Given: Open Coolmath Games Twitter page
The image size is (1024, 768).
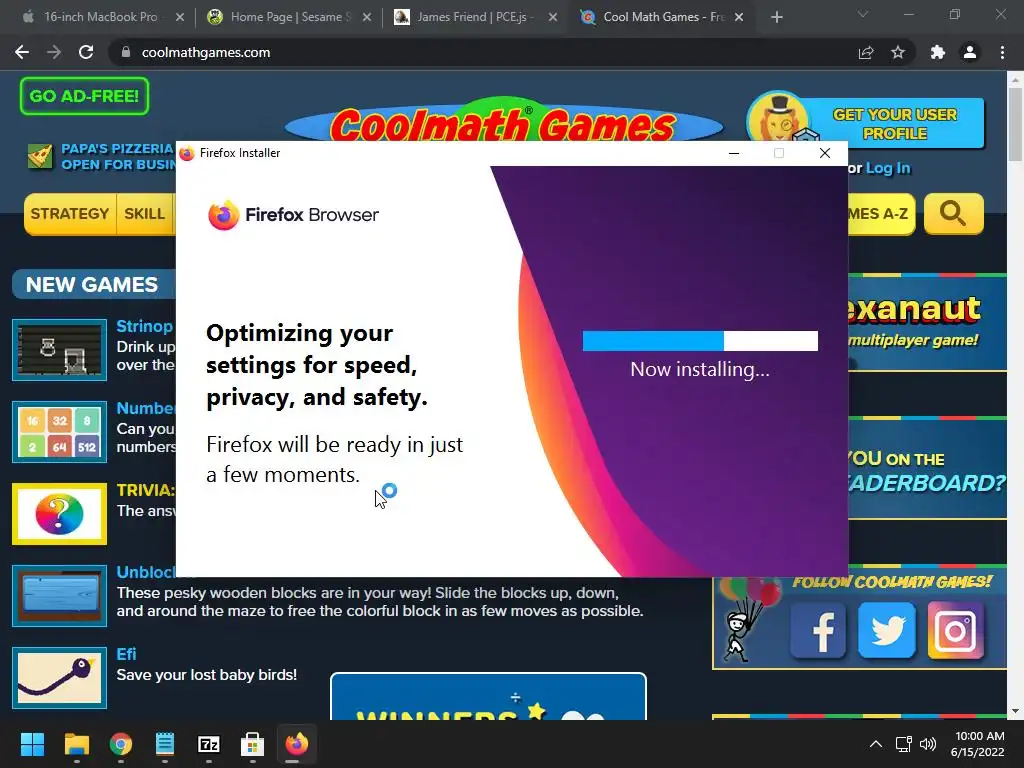Looking at the screenshot, I should pyautogui.click(x=886, y=630).
